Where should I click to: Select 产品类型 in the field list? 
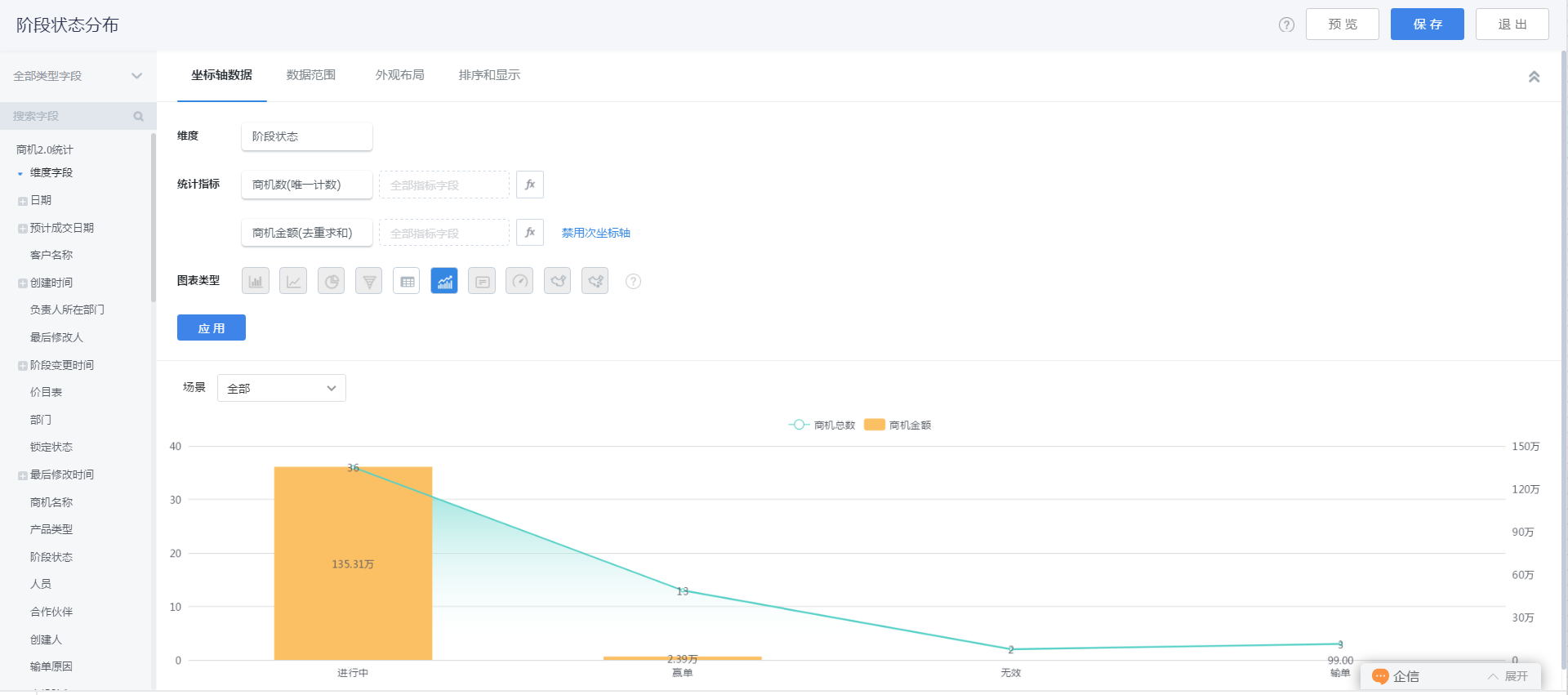pyautogui.click(x=51, y=530)
